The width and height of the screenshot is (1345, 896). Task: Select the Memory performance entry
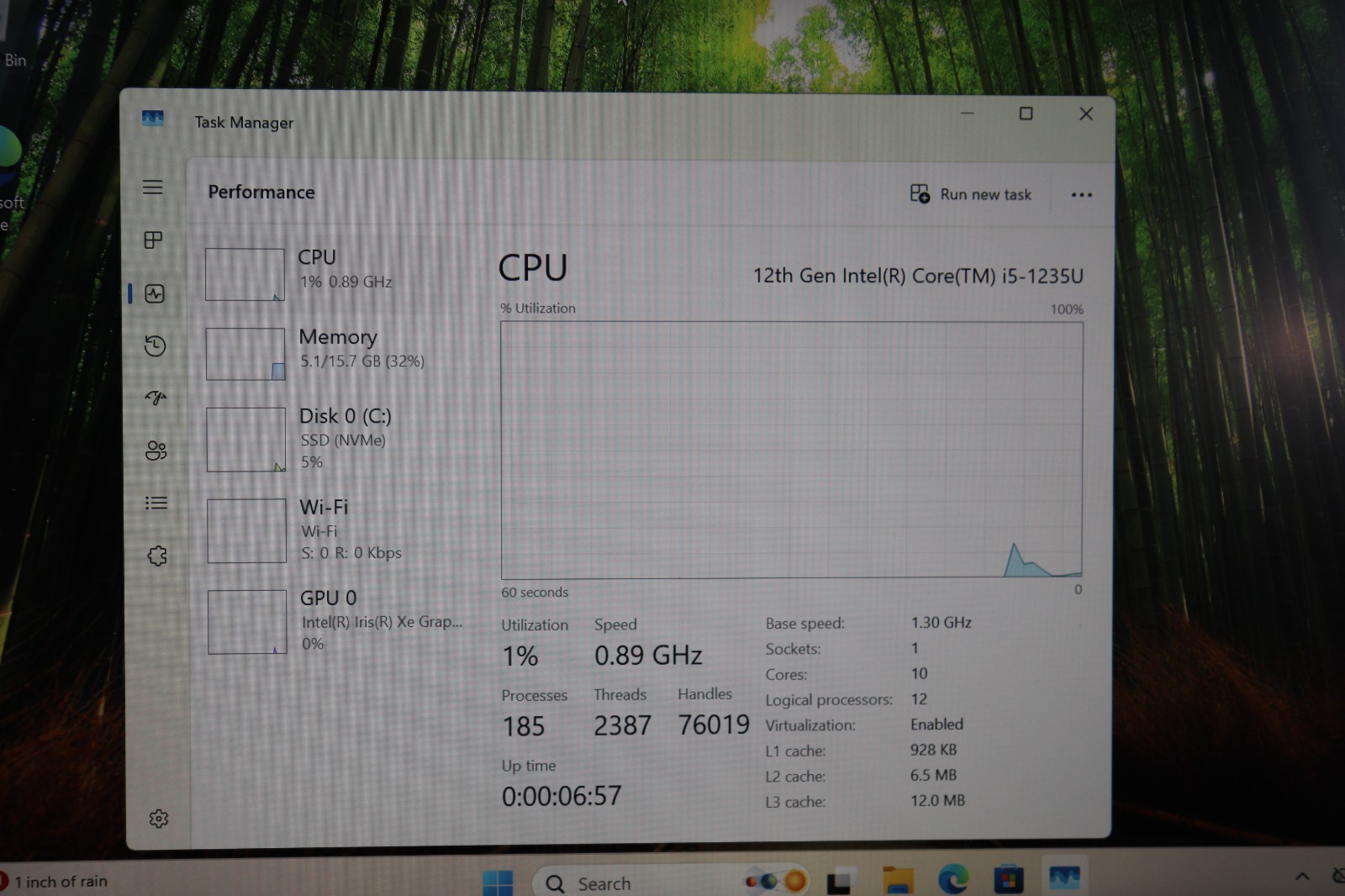[x=336, y=353]
